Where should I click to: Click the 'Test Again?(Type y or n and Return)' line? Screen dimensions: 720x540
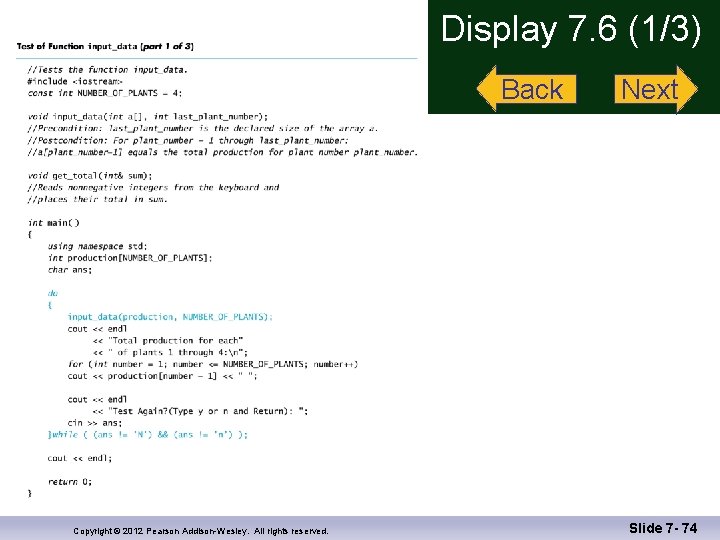pos(200,411)
